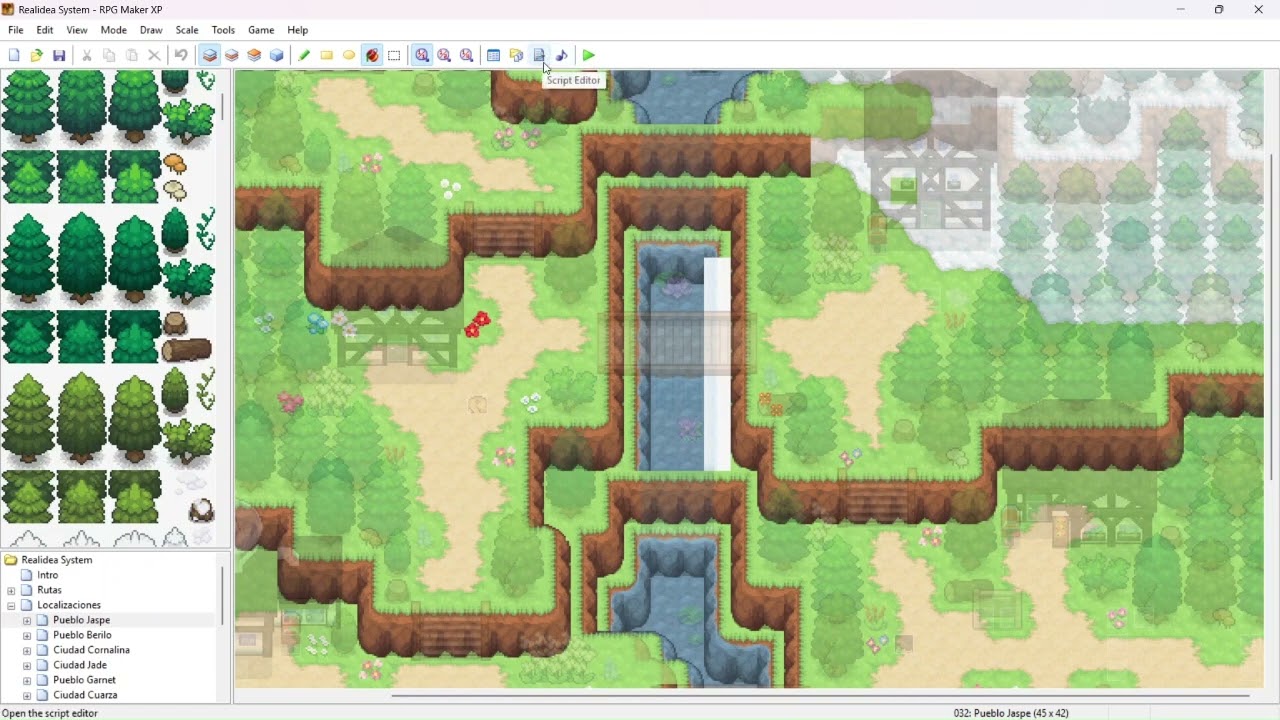Screen dimensions: 1280x720
Task: Click the map editor horizontal scrollbar
Action: [x=820, y=696]
